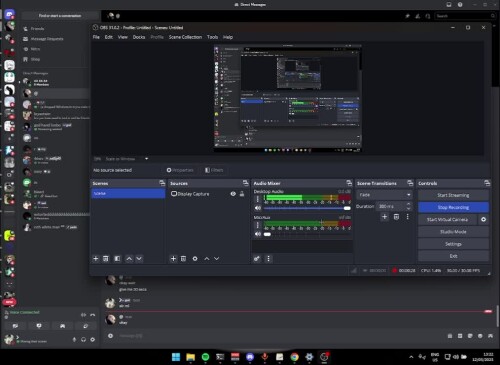Open preview scaling dropdown arrow
The width and height of the screenshot is (500, 365).
point(146,159)
